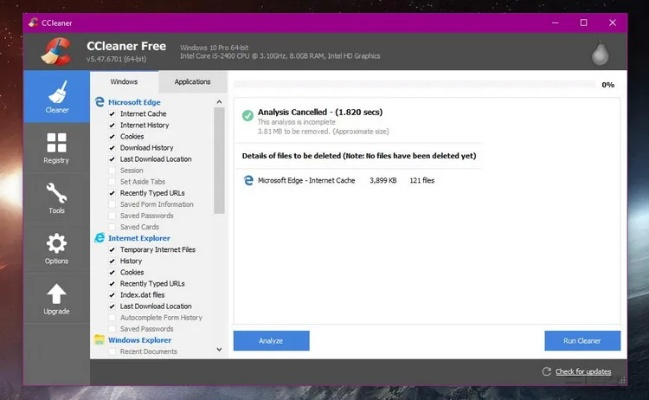
Task: Select the Windows Explorer category heading
Action: (139, 340)
